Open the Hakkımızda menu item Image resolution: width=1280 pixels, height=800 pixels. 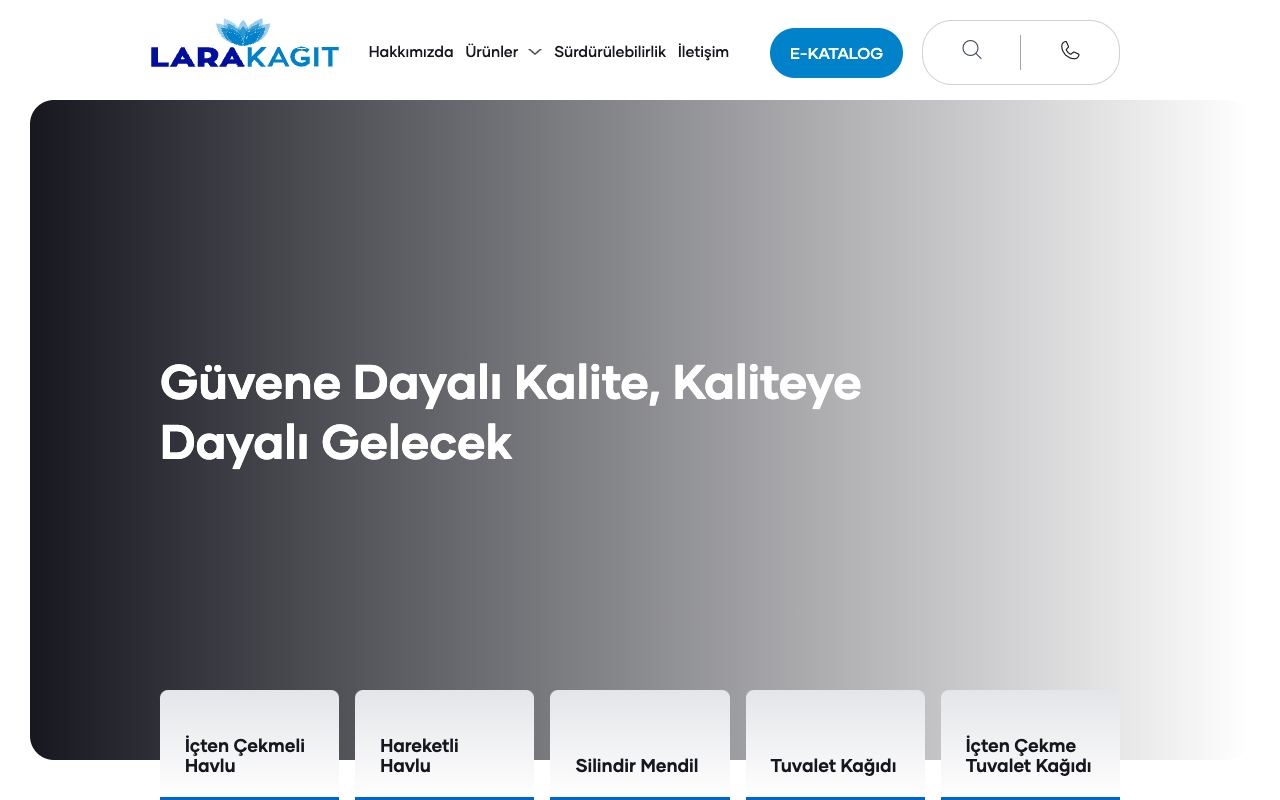click(x=411, y=52)
